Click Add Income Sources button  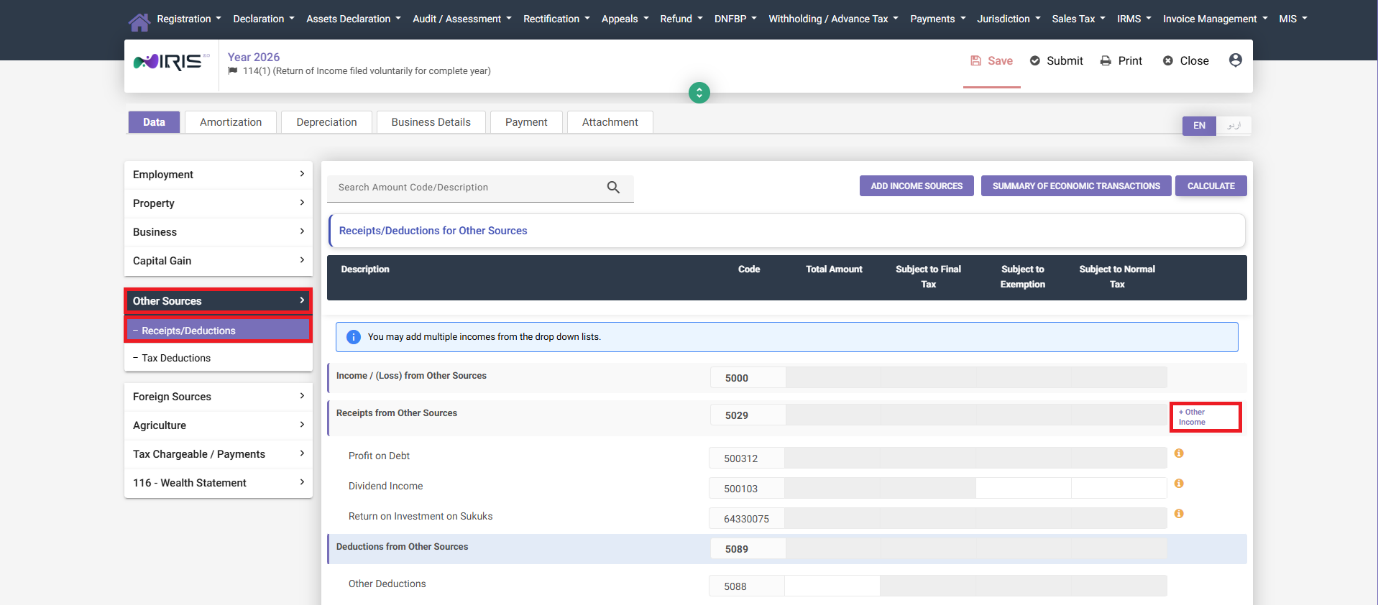coord(917,186)
